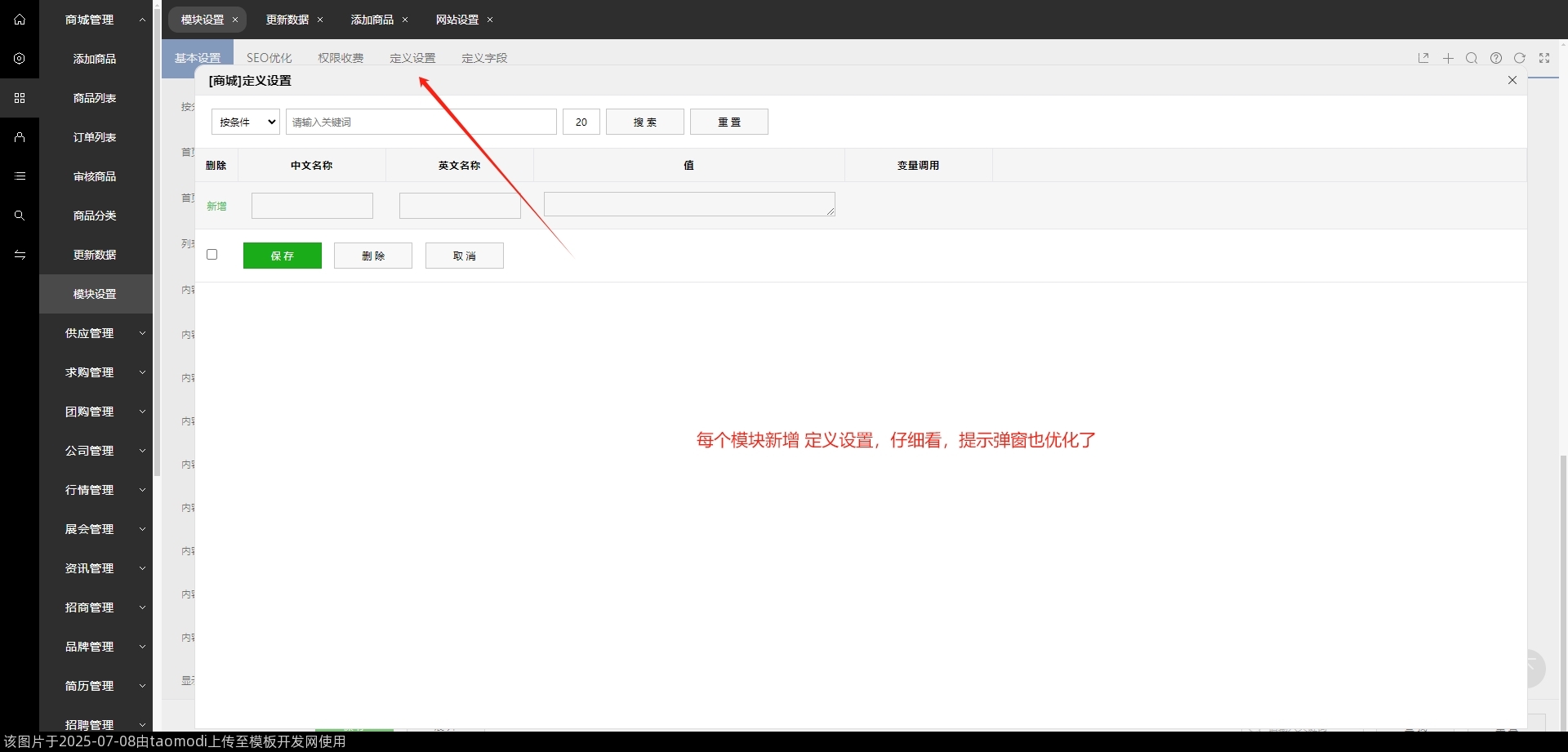The height and width of the screenshot is (752, 1568).
Task: Open the home icon in sidebar
Action: [19, 20]
